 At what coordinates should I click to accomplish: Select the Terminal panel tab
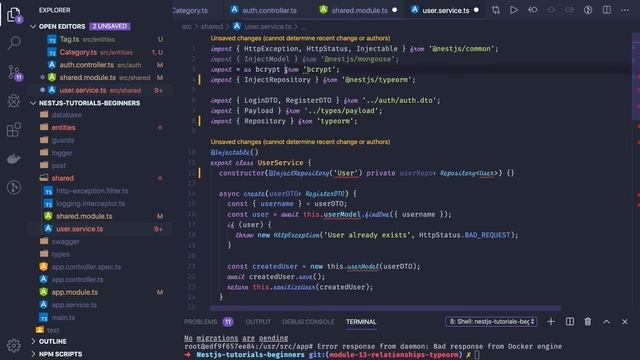(361, 322)
